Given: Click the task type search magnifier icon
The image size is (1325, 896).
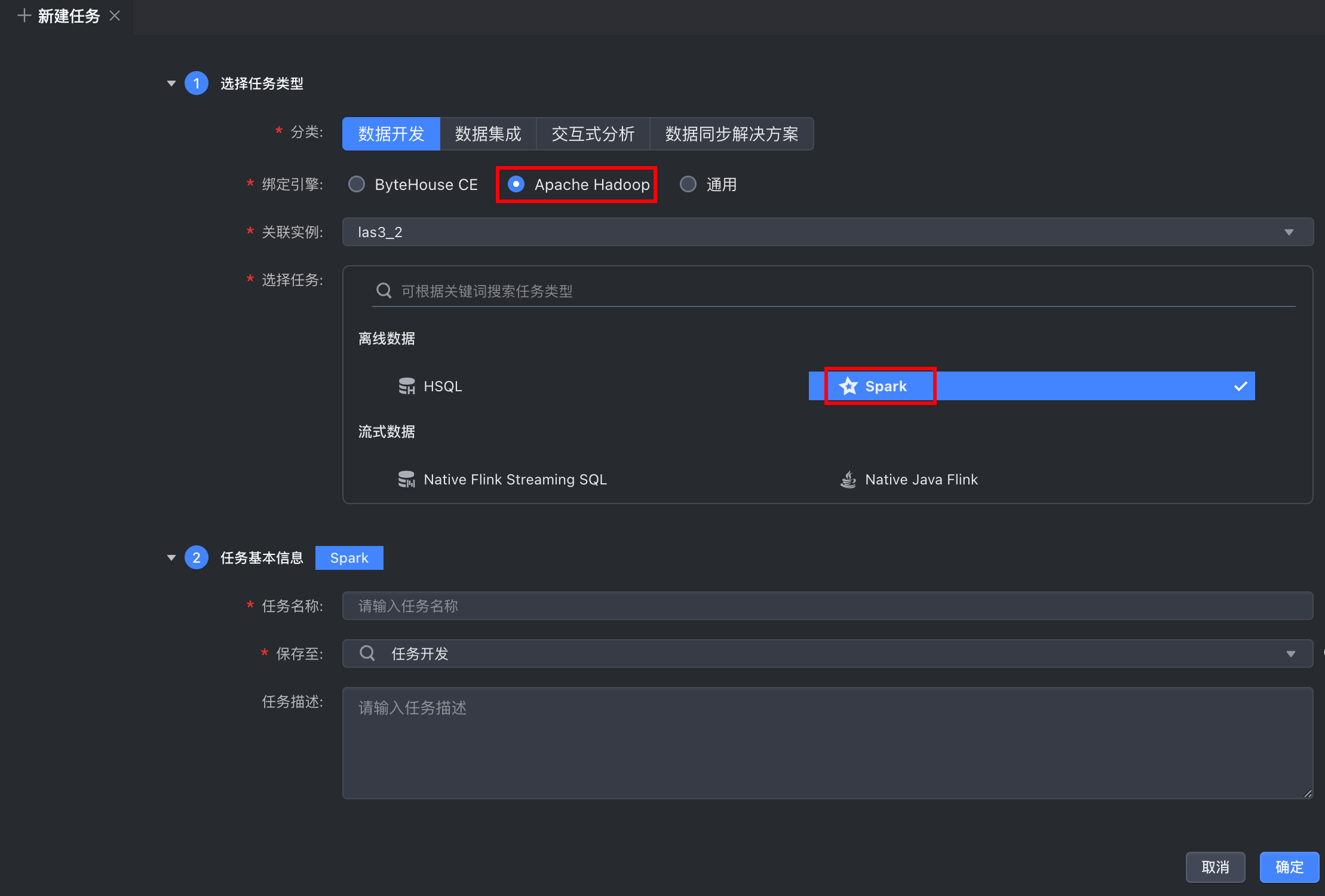Looking at the screenshot, I should tap(384, 291).
